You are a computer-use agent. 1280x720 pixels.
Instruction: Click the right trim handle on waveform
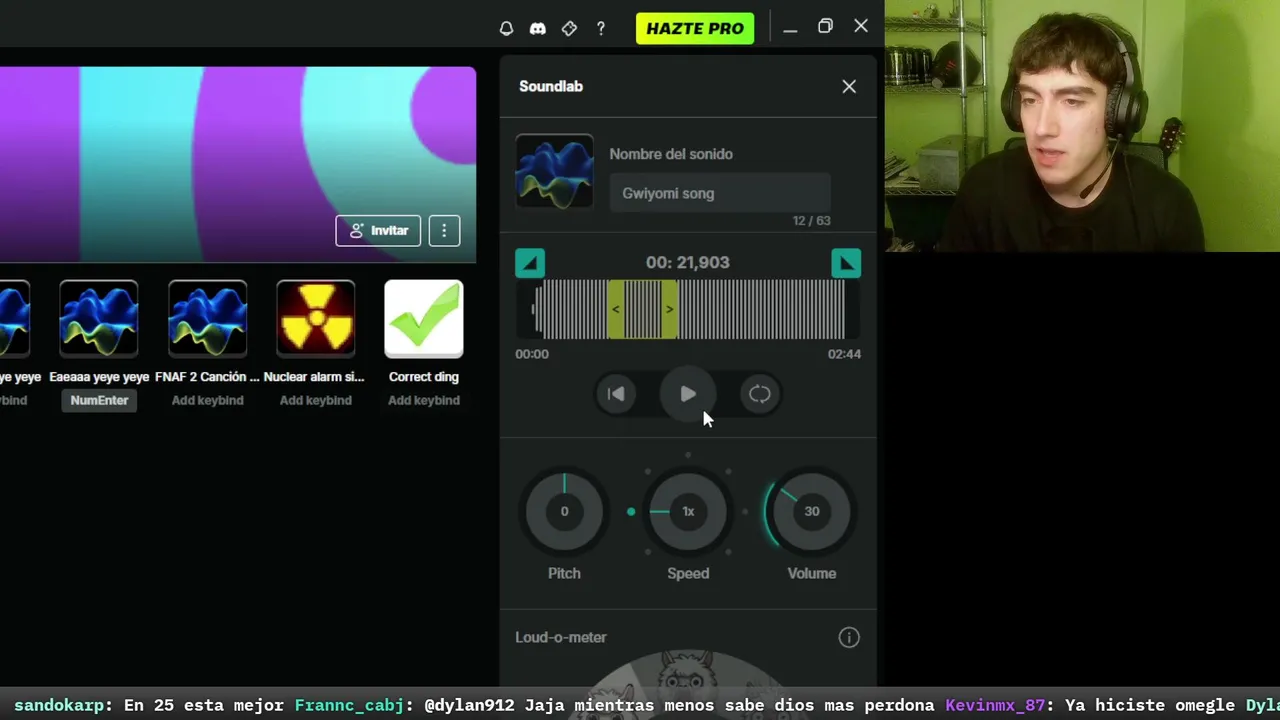click(x=669, y=309)
